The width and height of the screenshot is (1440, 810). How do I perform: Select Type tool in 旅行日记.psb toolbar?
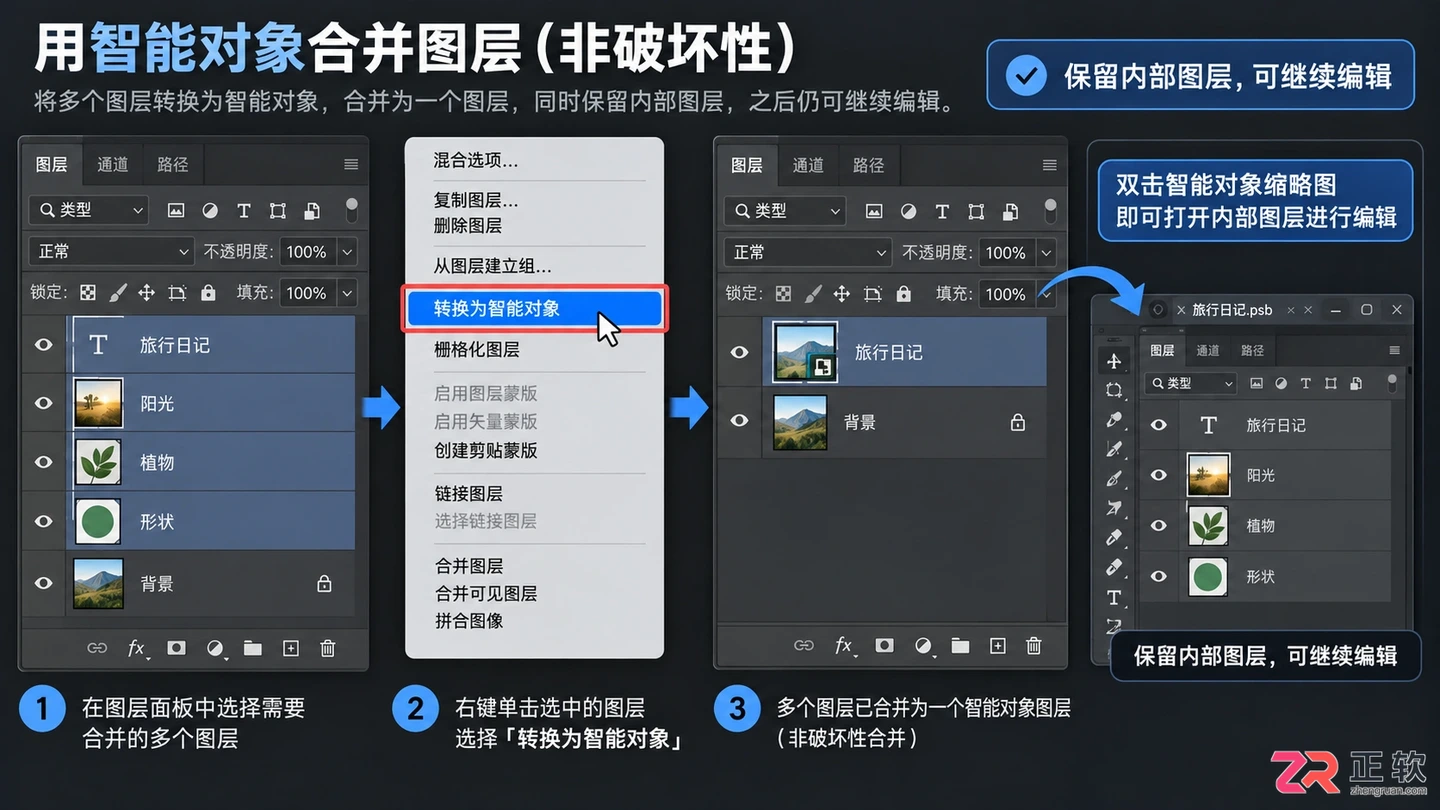click(1114, 597)
